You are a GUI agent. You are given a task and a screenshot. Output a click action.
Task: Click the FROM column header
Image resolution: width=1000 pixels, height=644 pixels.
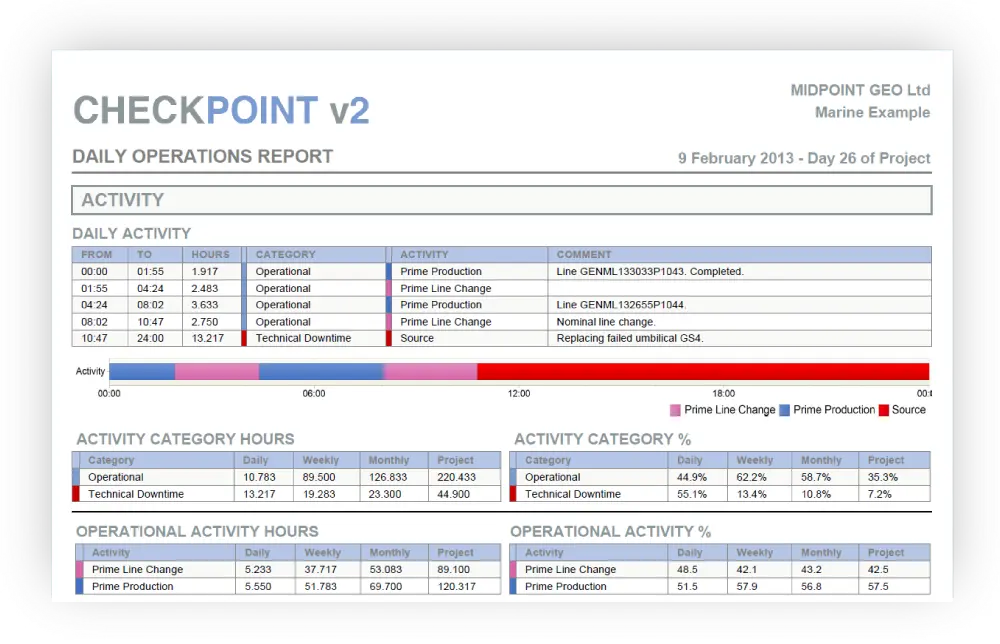point(96,254)
